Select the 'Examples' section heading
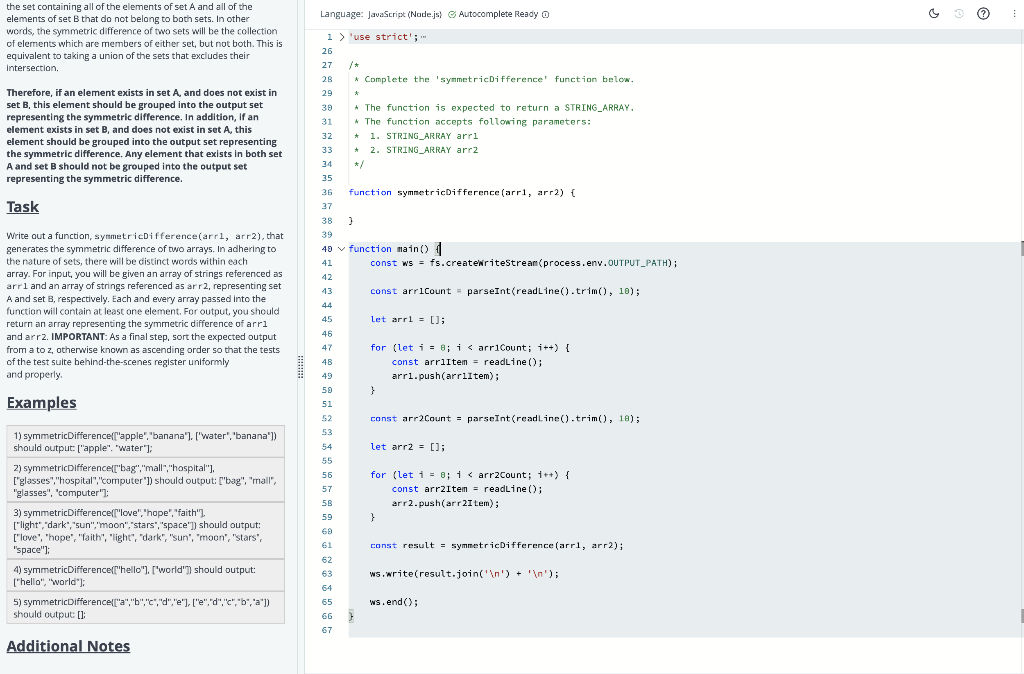This screenshot has width=1024, height=674. pyautogui.click(x=41, y=403)
